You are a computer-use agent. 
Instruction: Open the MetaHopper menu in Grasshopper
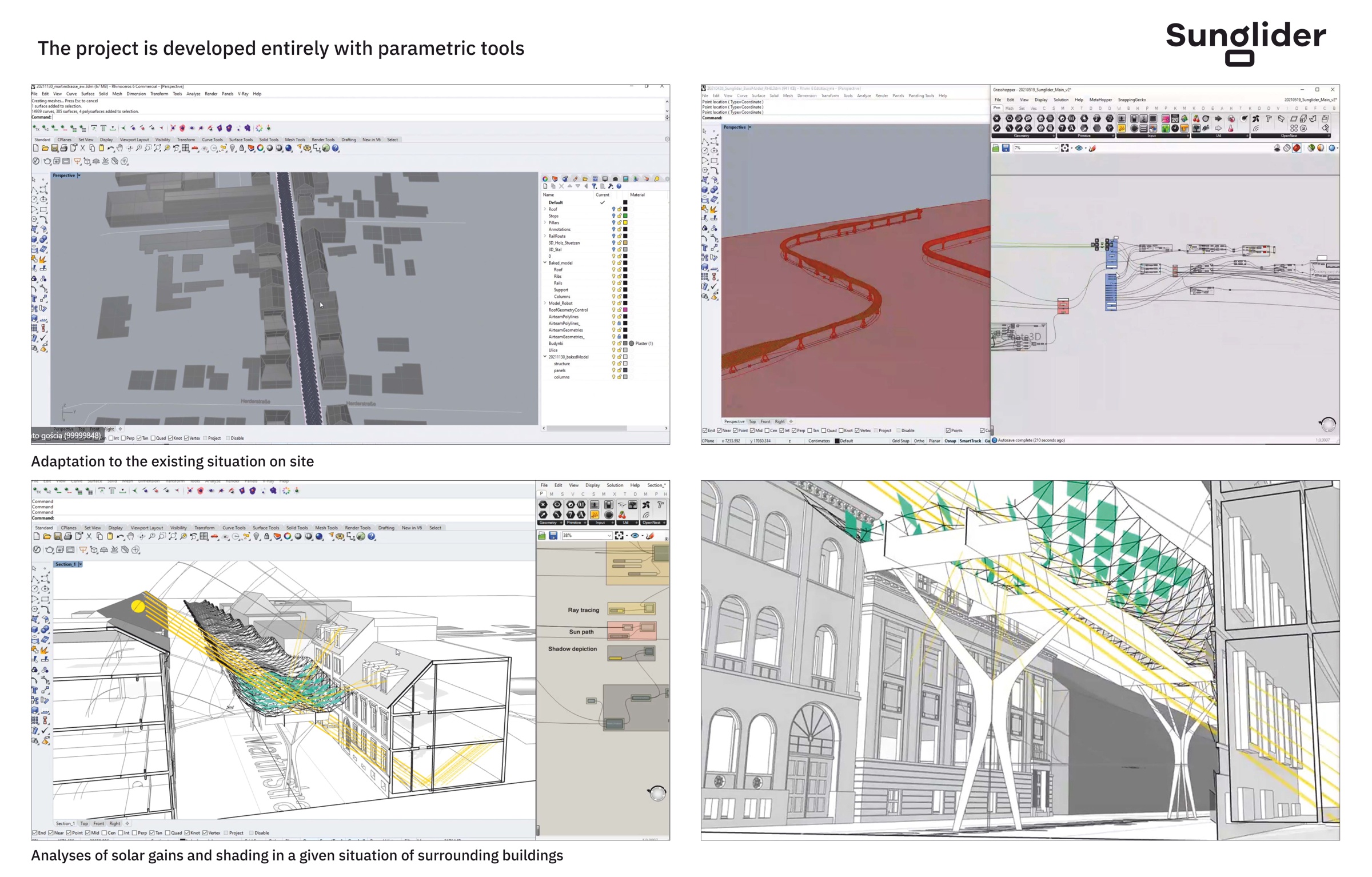click(1100, 100)
